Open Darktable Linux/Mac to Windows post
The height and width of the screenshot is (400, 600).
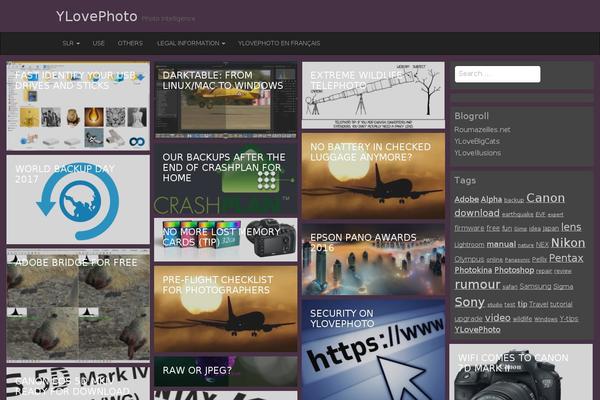pos(225,100)
